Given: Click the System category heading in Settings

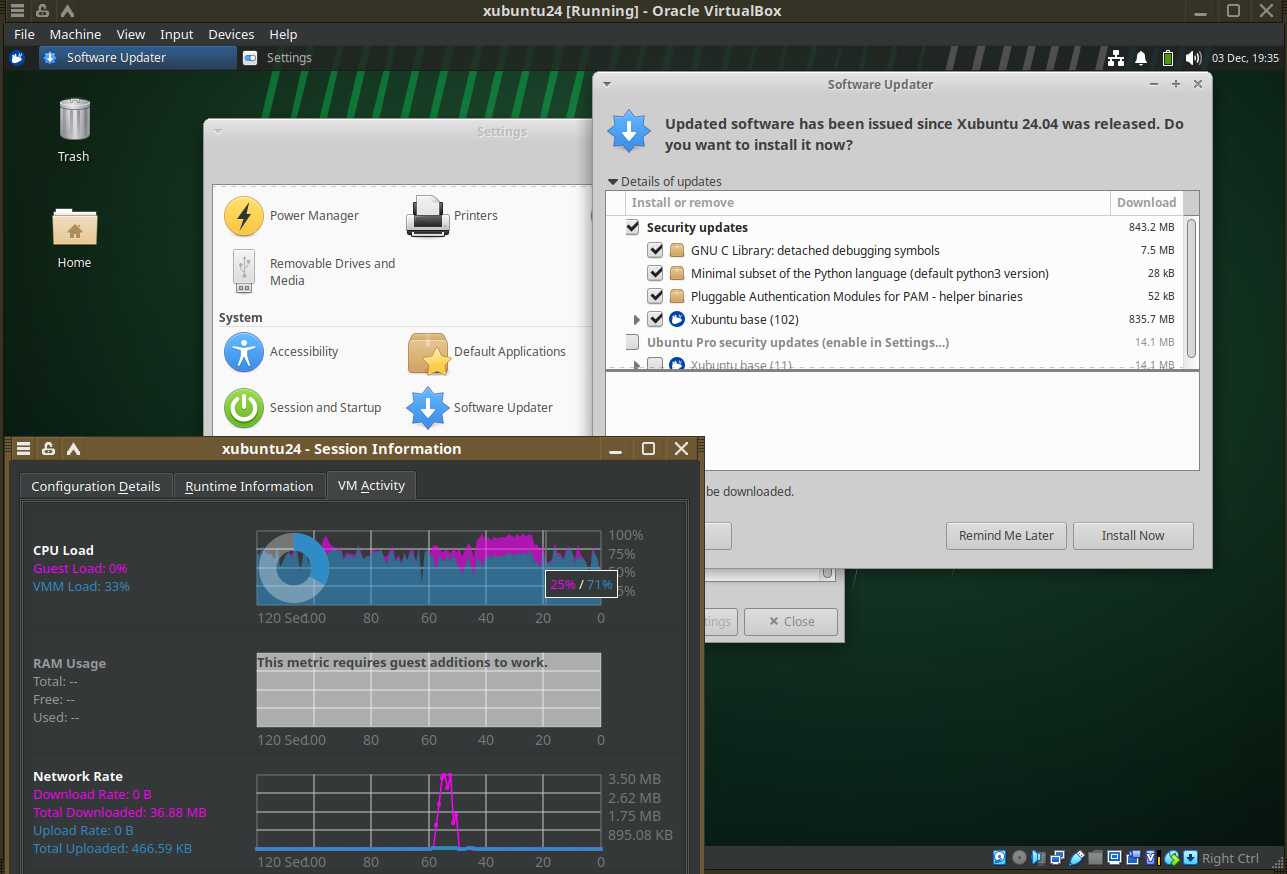Looking at the screenshot, I should click(x=241, y=318).
